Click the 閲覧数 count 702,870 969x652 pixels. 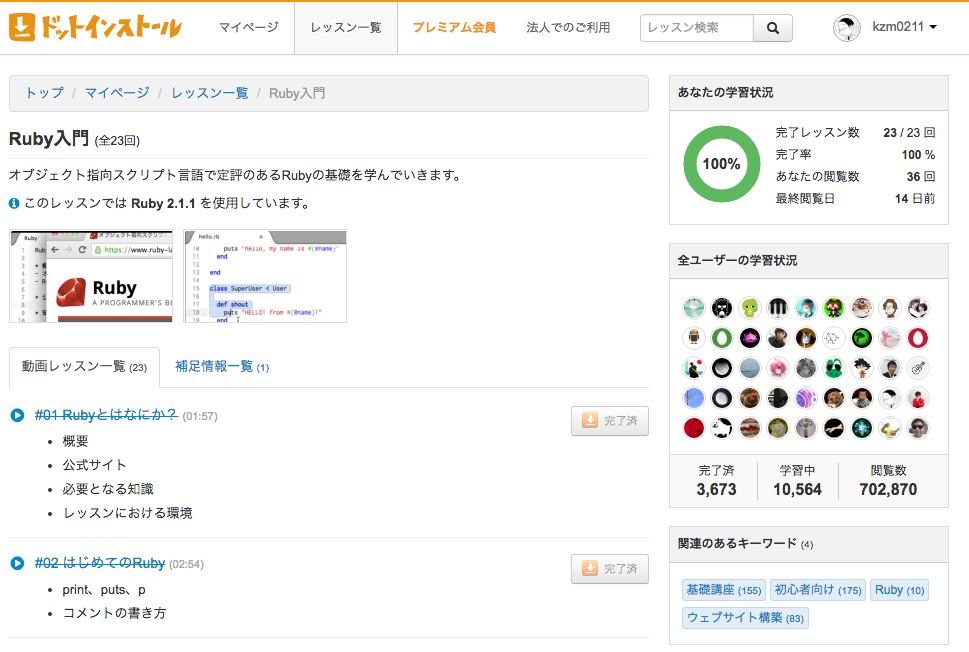click(x=888, y=489)
